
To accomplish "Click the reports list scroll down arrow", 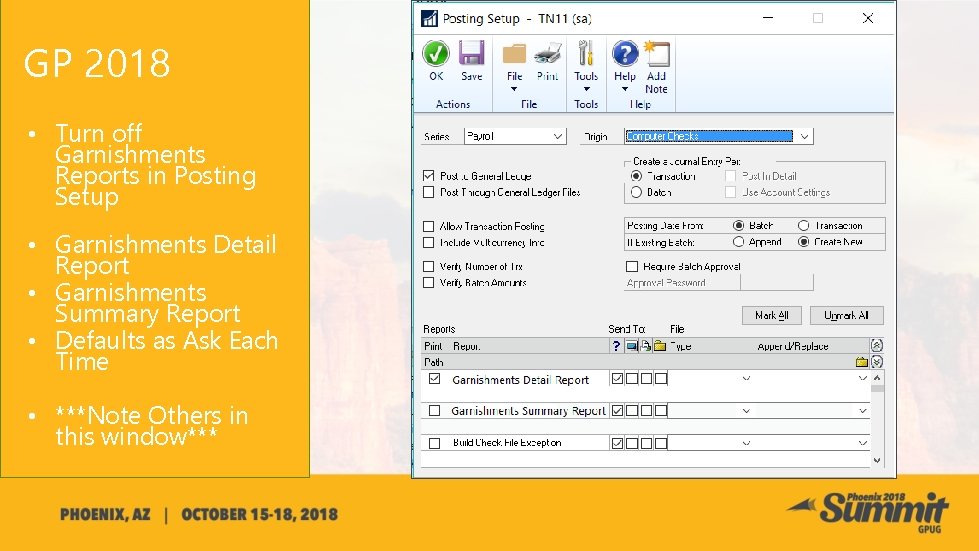I will pyautogui.click(x=877, y=461).
